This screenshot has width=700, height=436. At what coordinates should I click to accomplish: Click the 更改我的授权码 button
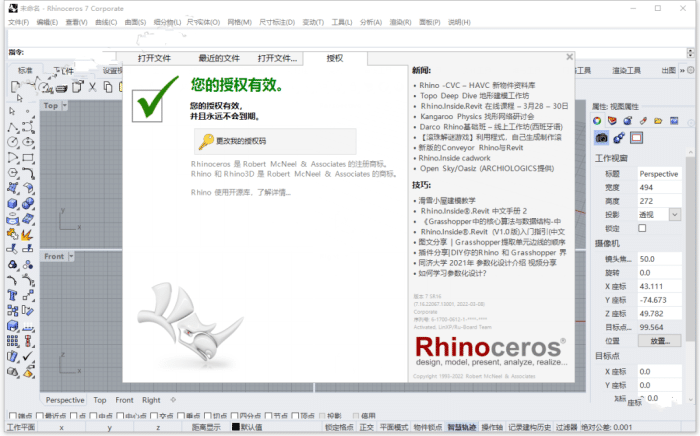pos(275,141)
